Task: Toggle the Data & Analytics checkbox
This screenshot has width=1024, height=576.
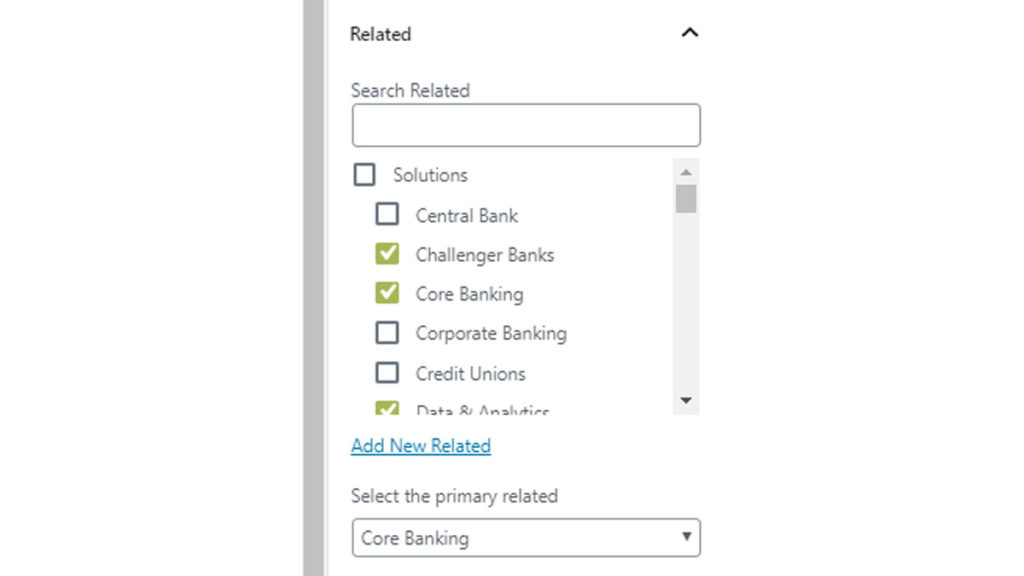Action: click(387, 408)
